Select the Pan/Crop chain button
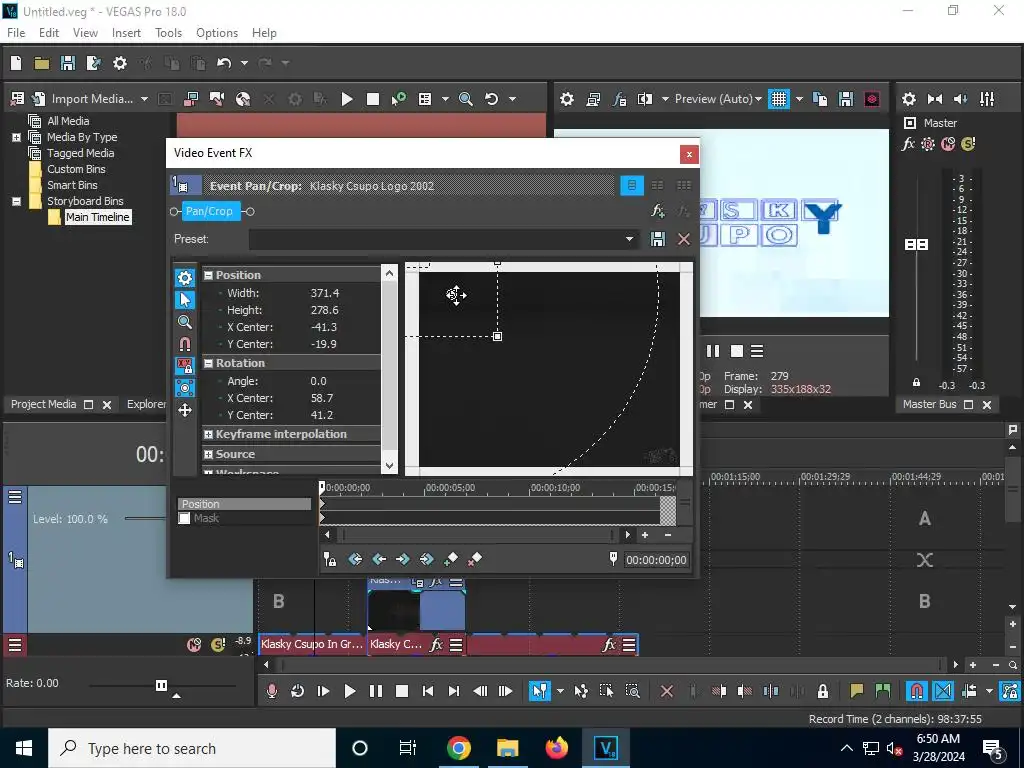 pos(209,211)
